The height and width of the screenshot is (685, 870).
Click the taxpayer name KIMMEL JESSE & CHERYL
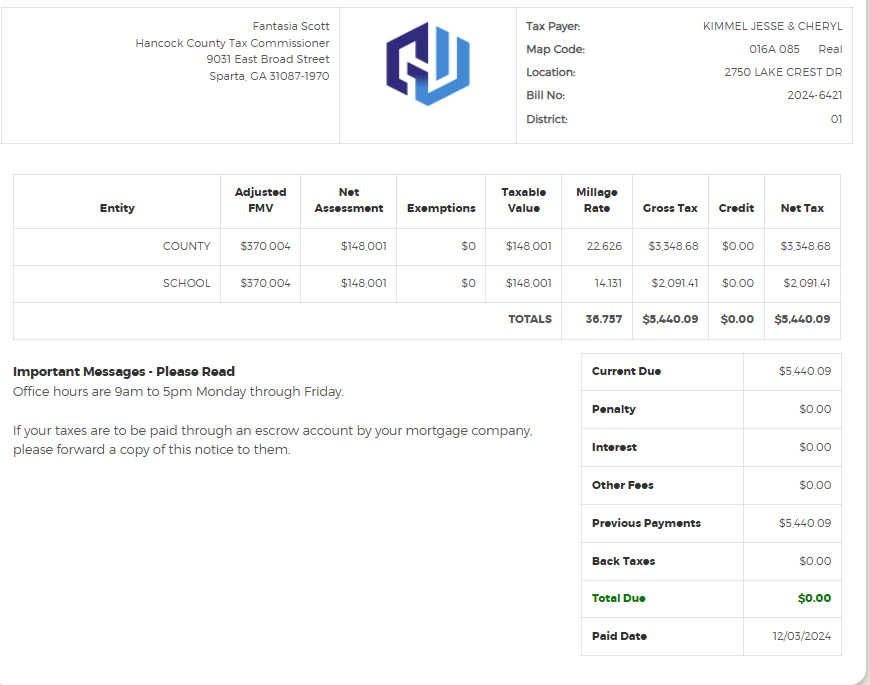tap(772, 26)
